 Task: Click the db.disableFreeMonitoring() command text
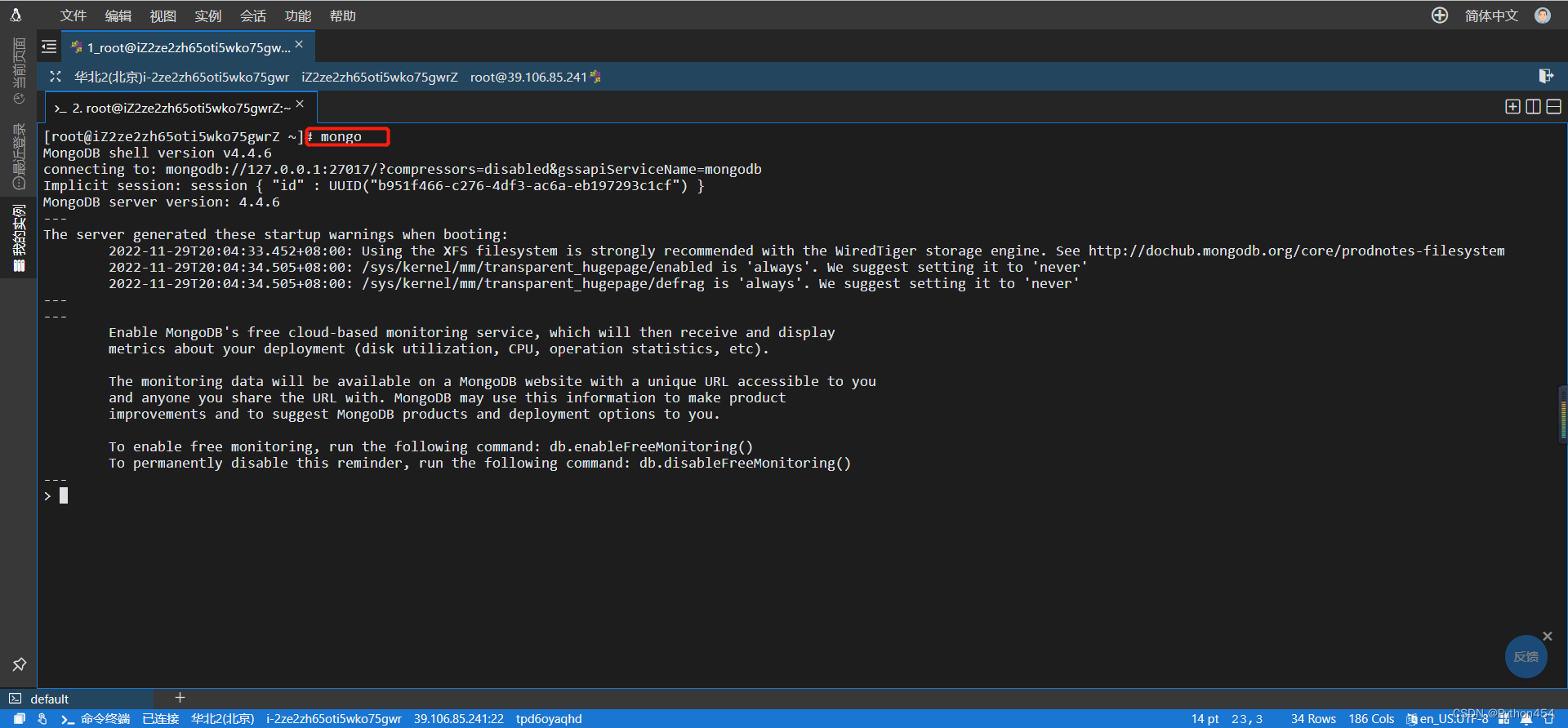click(x=745, y=463)
